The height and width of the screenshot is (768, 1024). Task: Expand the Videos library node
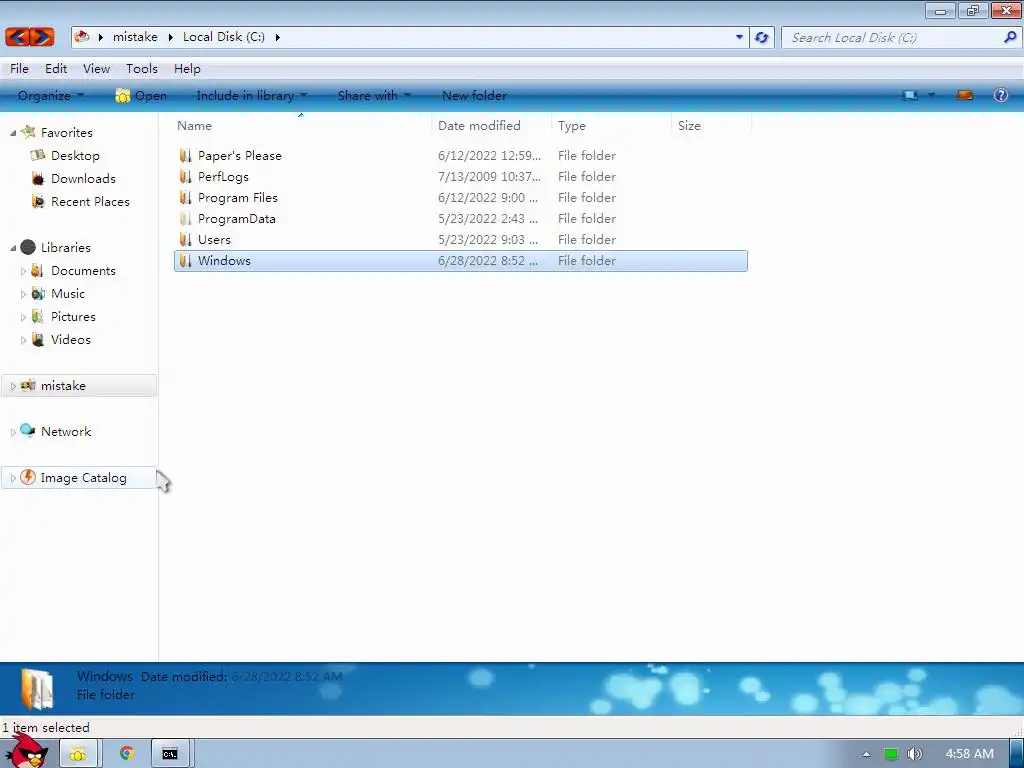click(23, 340)
